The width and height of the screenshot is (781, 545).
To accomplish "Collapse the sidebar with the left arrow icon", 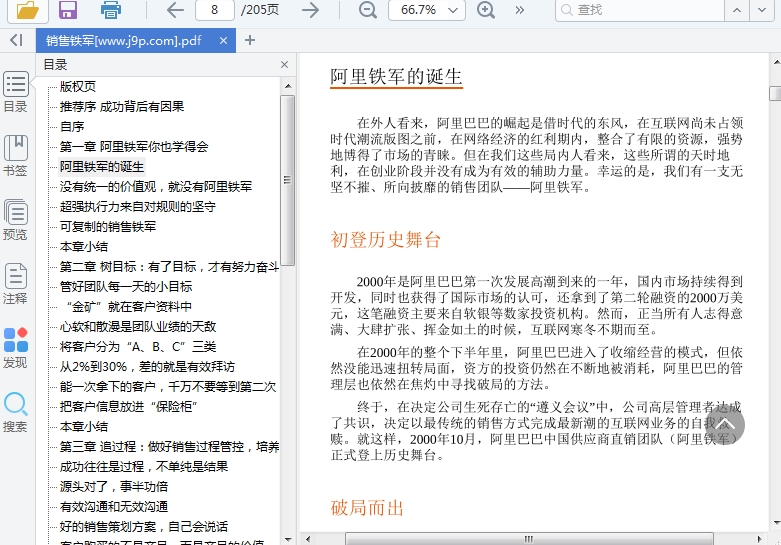I will coord(16,40).
